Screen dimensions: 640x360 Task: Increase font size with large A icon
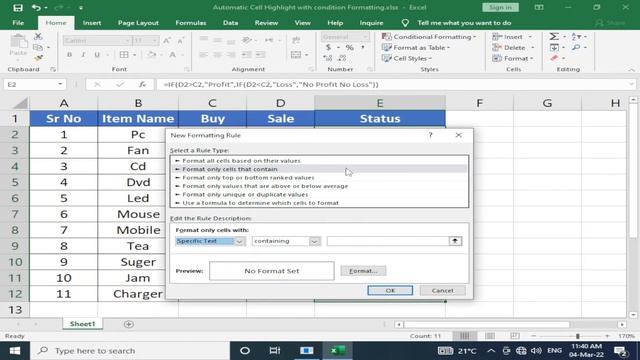click(x=167, y=40)
